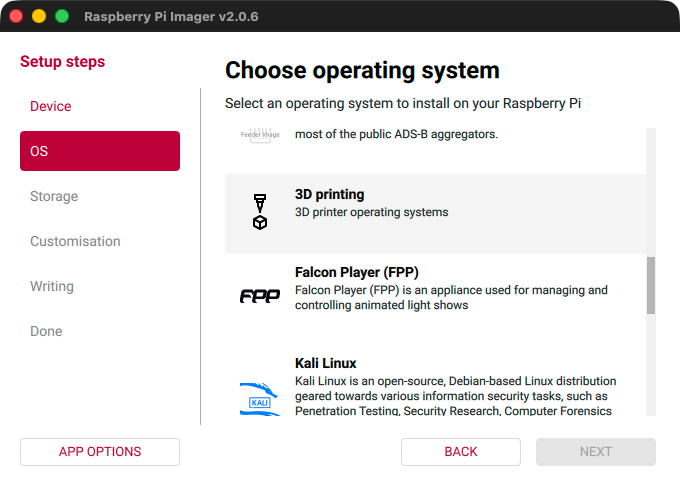Viewport: 680px width, 482px height.
Task: Click the 3D printing nozzle icon
Action: click(260, 212)
